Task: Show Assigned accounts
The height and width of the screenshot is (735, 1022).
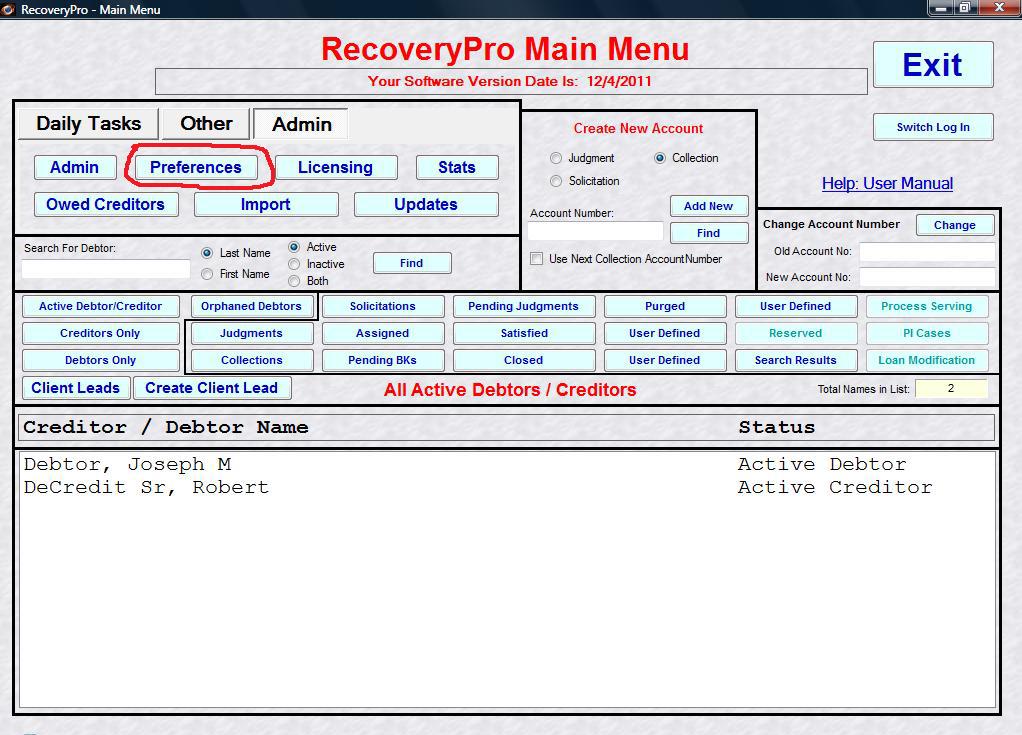Action: (x=383, y=333)
